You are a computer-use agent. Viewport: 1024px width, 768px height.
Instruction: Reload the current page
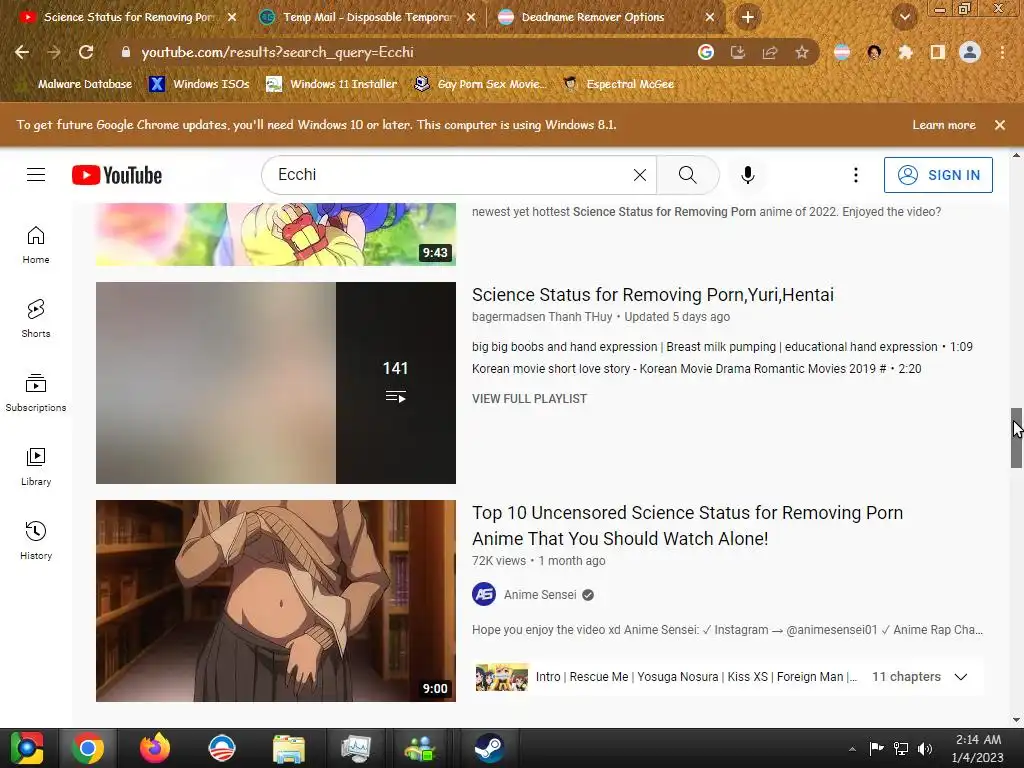pos(86,52)
